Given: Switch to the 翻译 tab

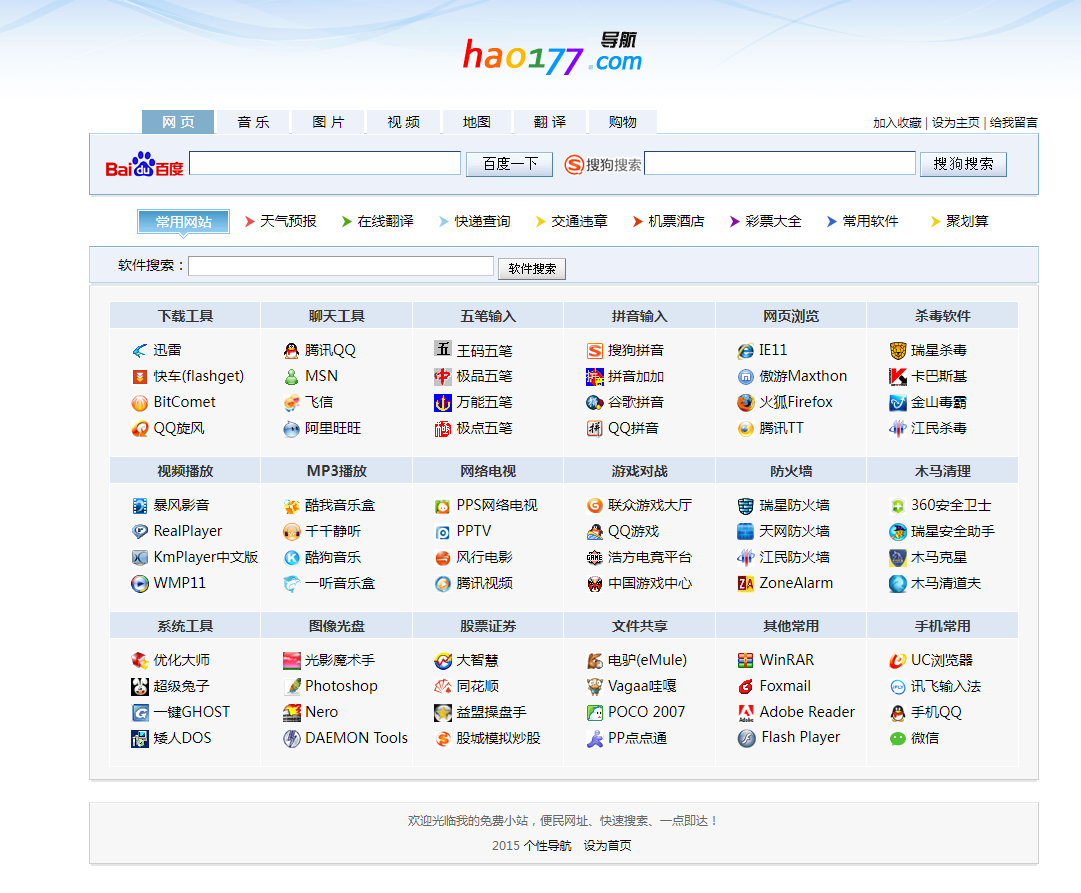Looking at the screenshot, I should click(549, 122).
